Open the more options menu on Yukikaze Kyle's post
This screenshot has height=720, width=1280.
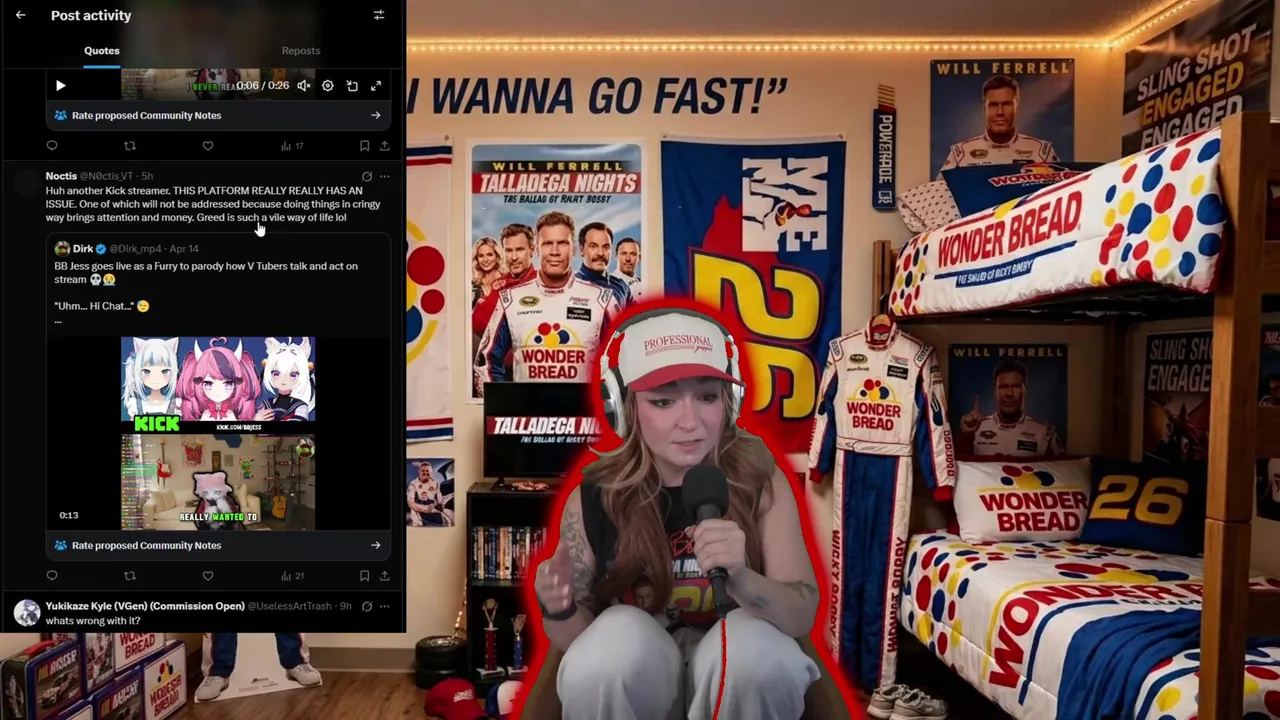(384, 606)
